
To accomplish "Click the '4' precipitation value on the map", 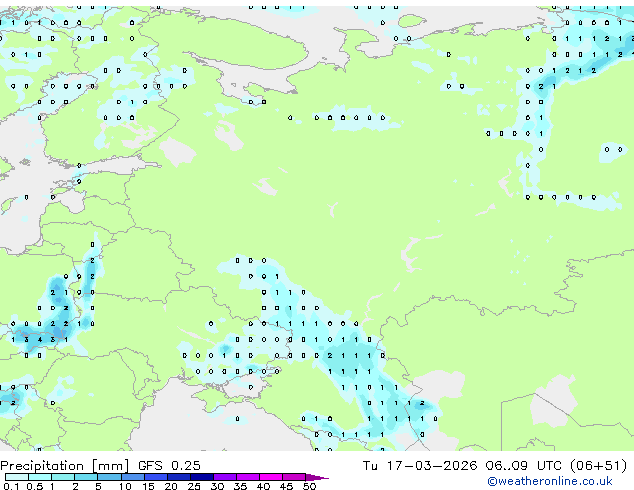I will point(40,340).
